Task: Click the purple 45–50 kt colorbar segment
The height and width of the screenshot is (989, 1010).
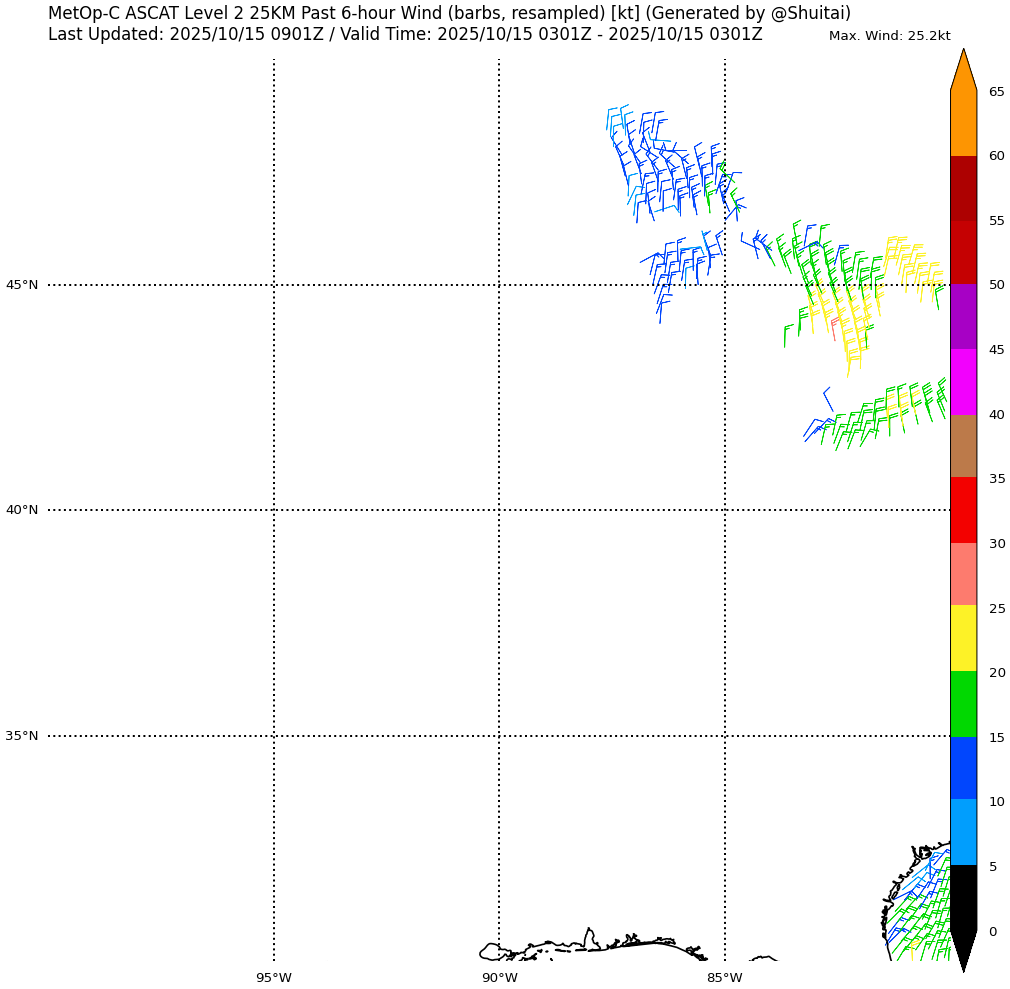Action: pos(963,317)
